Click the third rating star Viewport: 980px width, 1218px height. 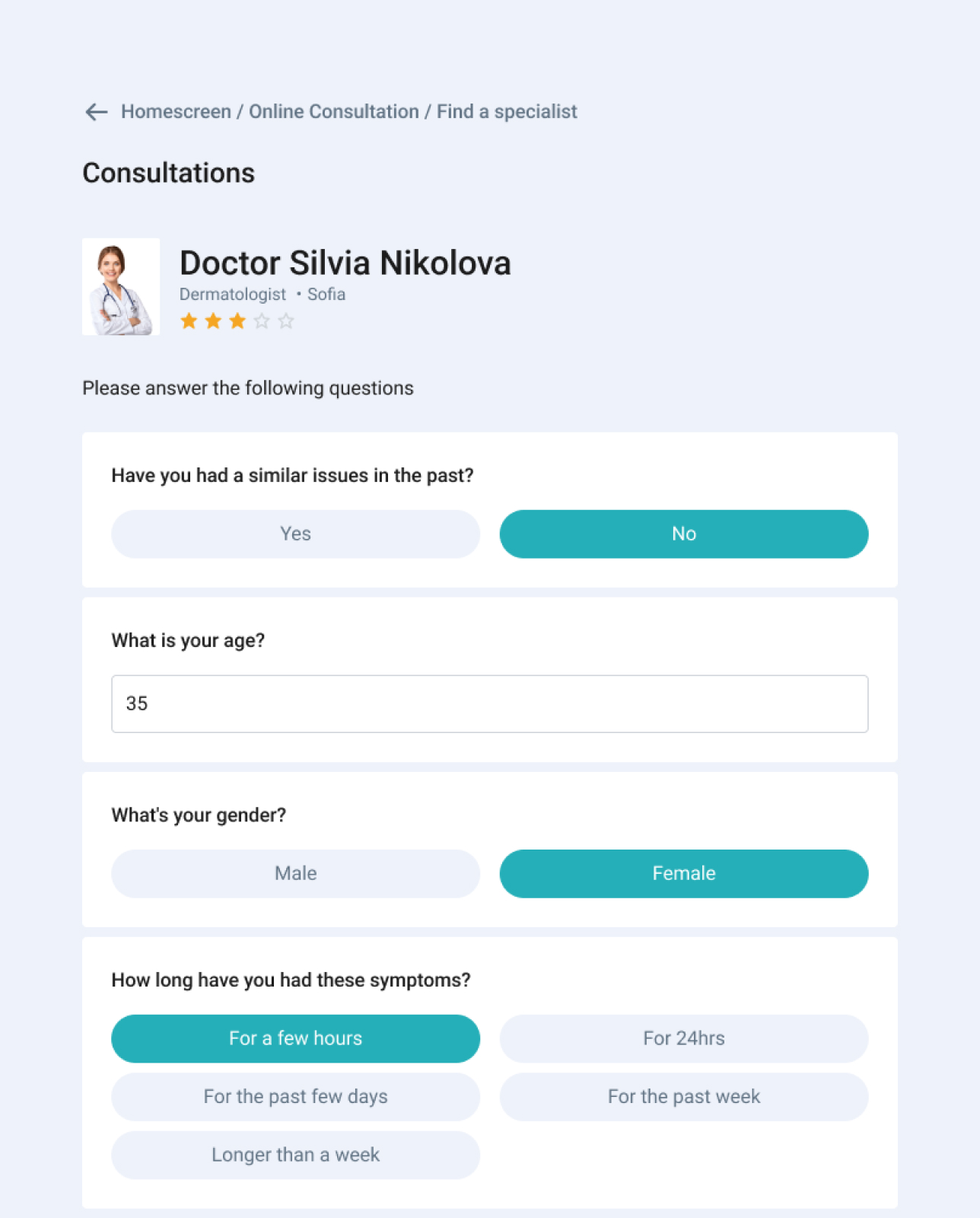[237, 321]
